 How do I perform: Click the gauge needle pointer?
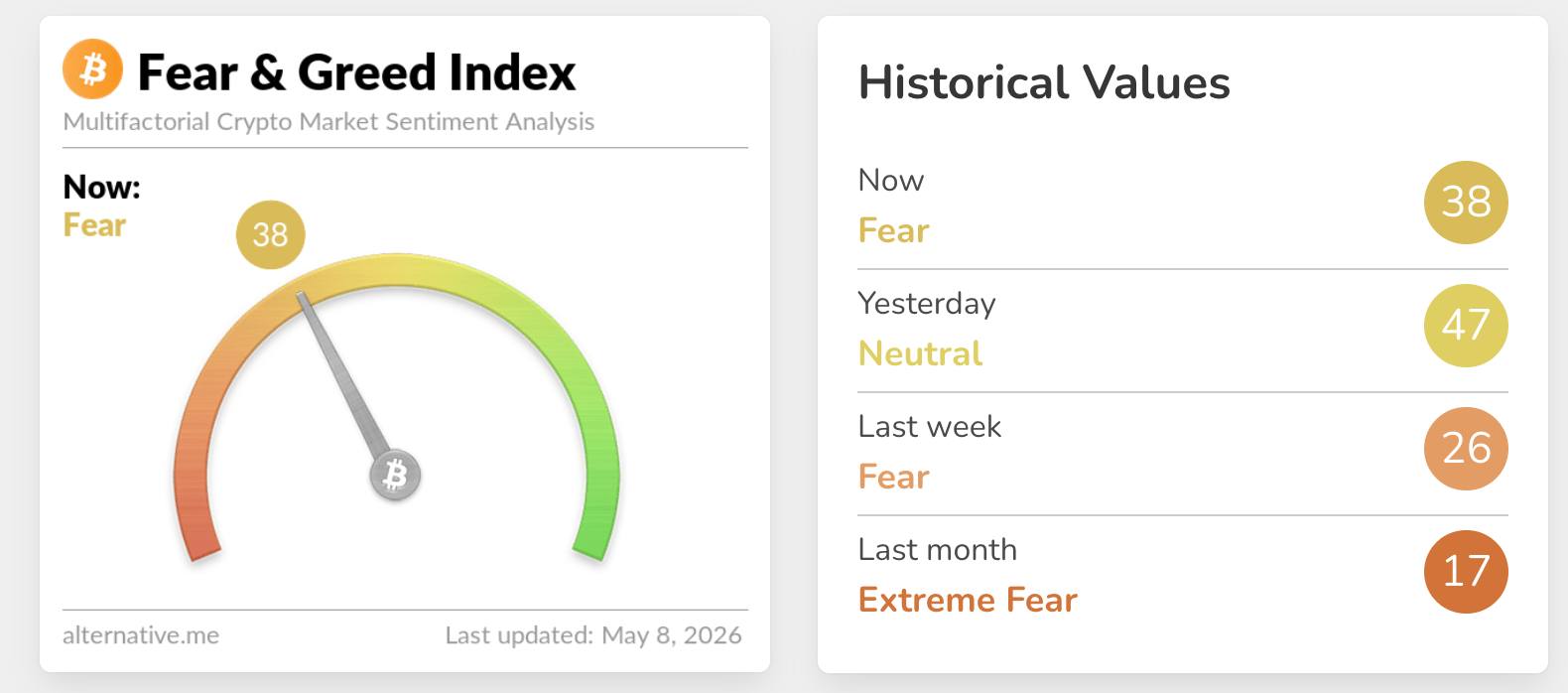pyautogui.click(x=344, y=377)
